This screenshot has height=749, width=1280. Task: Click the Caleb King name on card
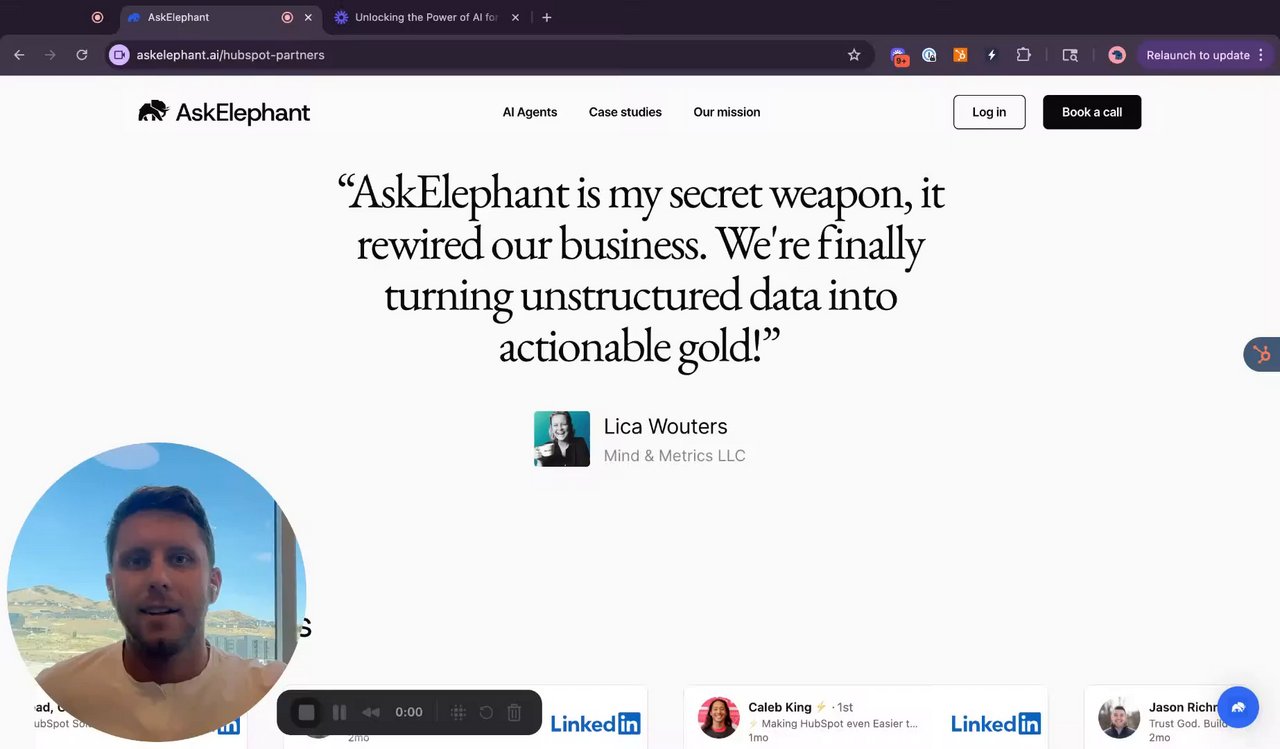[780, 707]
